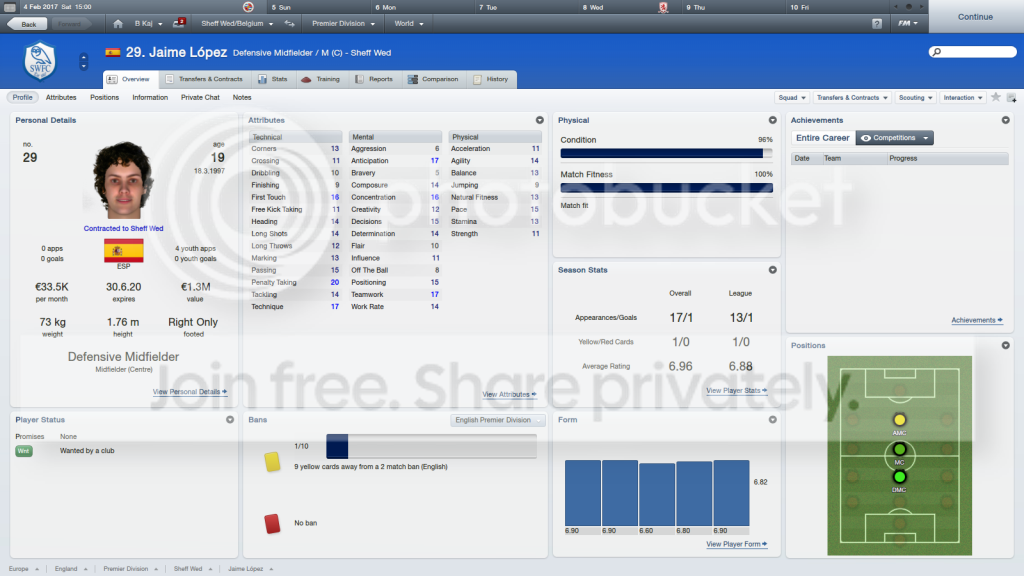Click the help question mark icon
The height and width of the screenshot is (576, 1024).
pos(876,24)
